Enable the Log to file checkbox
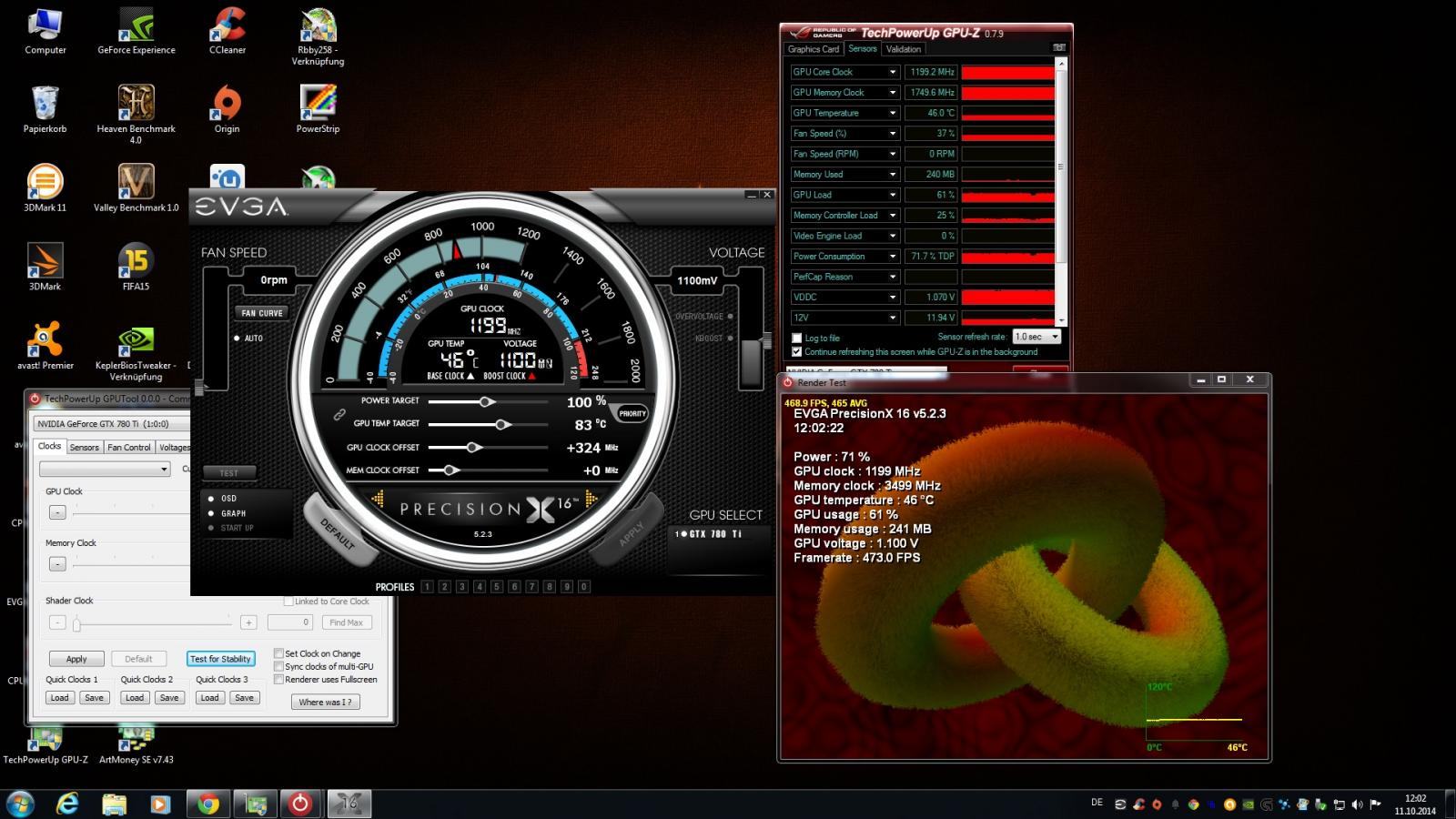 click(797, 339)
